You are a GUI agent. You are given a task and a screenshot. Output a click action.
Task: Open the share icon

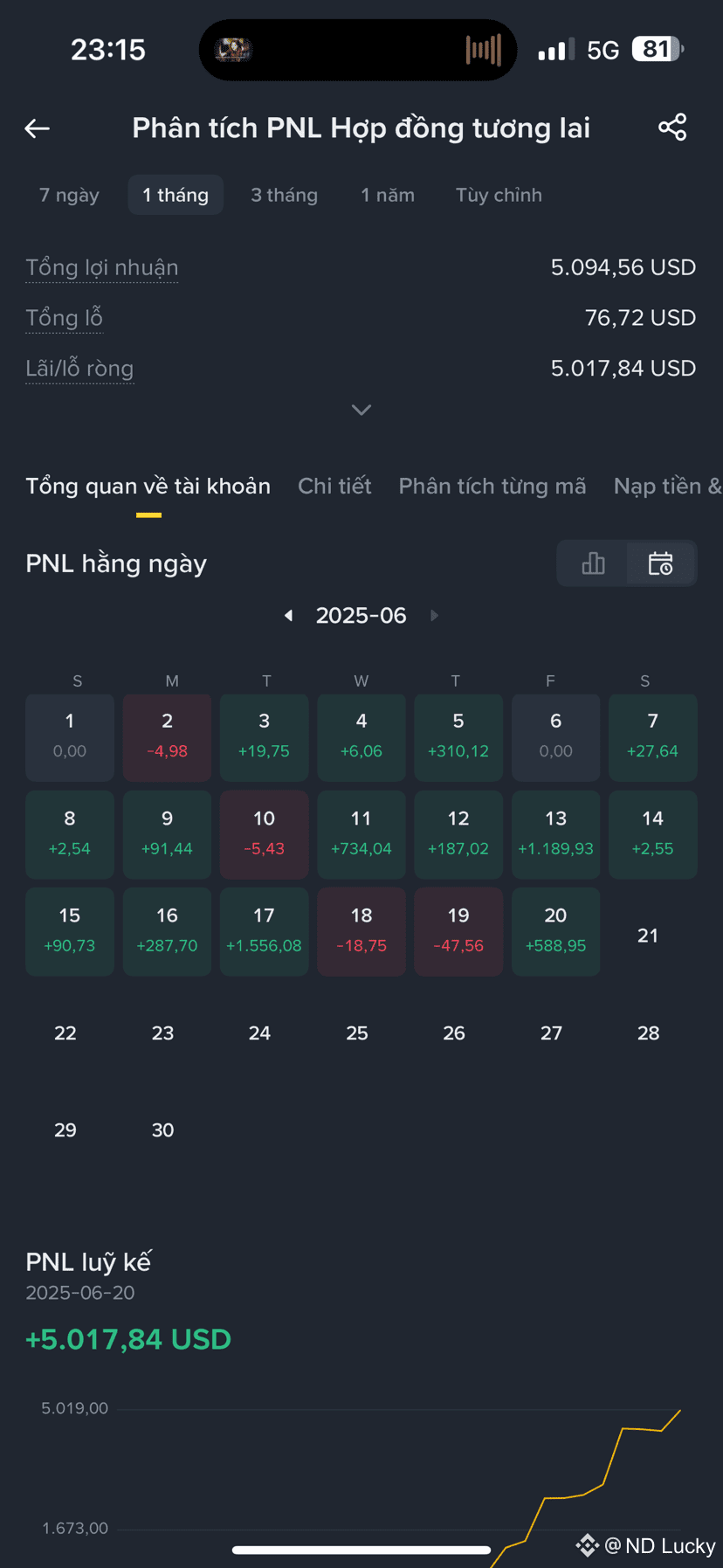coord(672,128)
